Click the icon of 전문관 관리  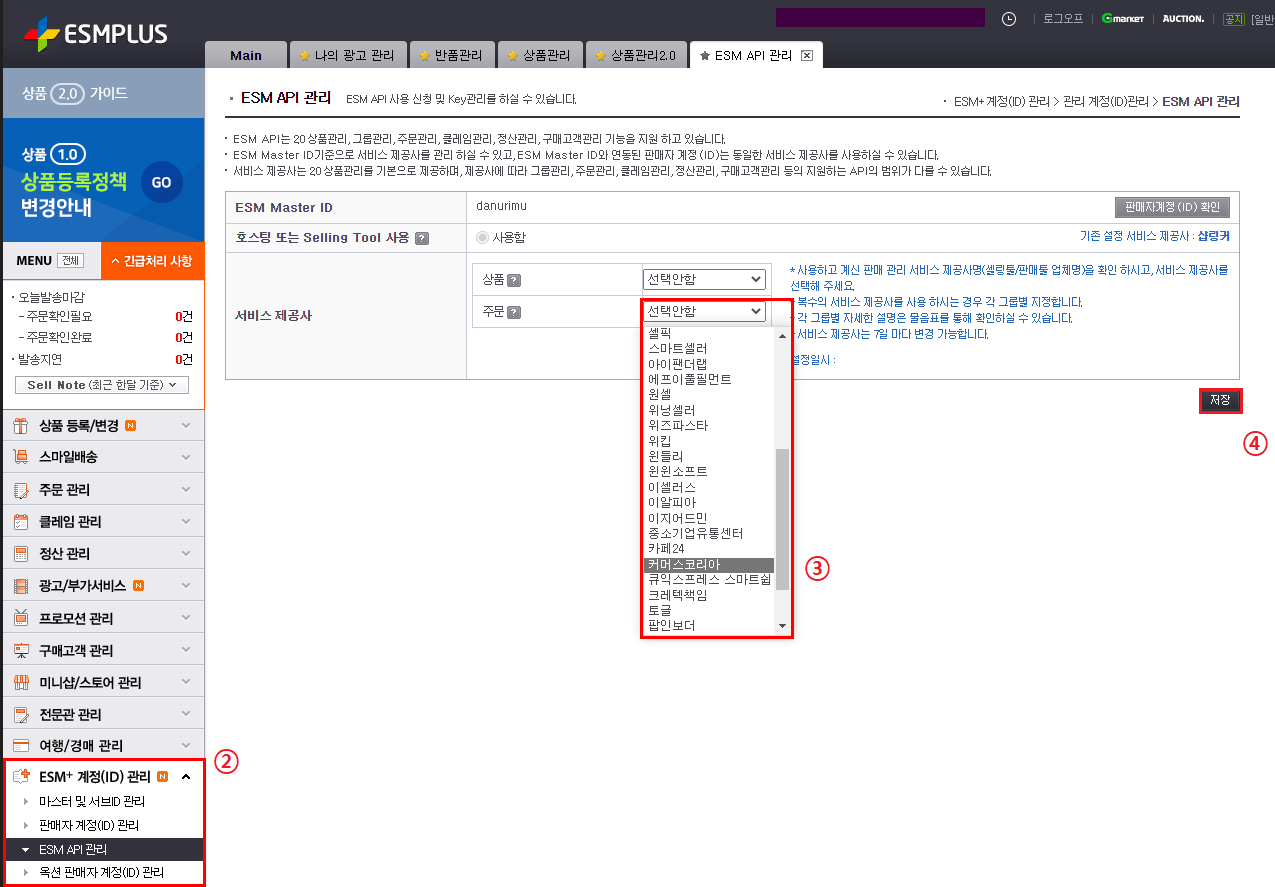point(20,714)
